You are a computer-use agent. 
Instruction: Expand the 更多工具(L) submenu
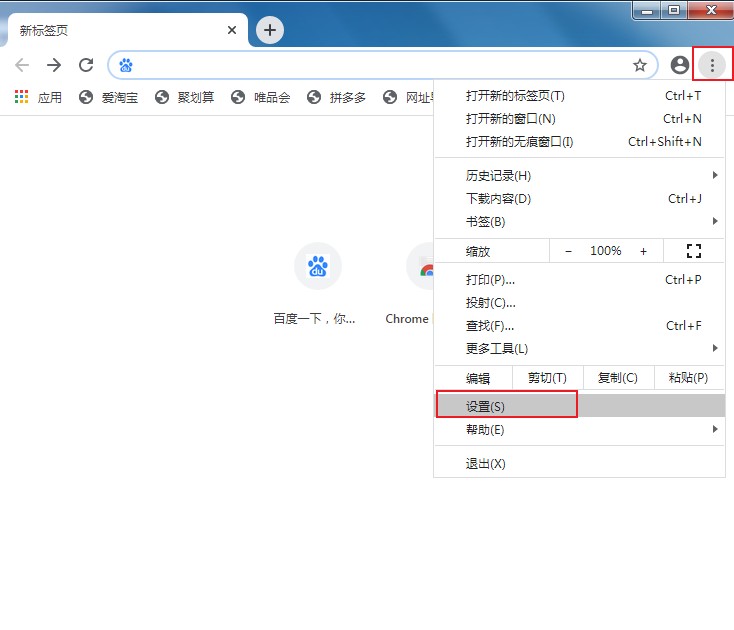580,349
